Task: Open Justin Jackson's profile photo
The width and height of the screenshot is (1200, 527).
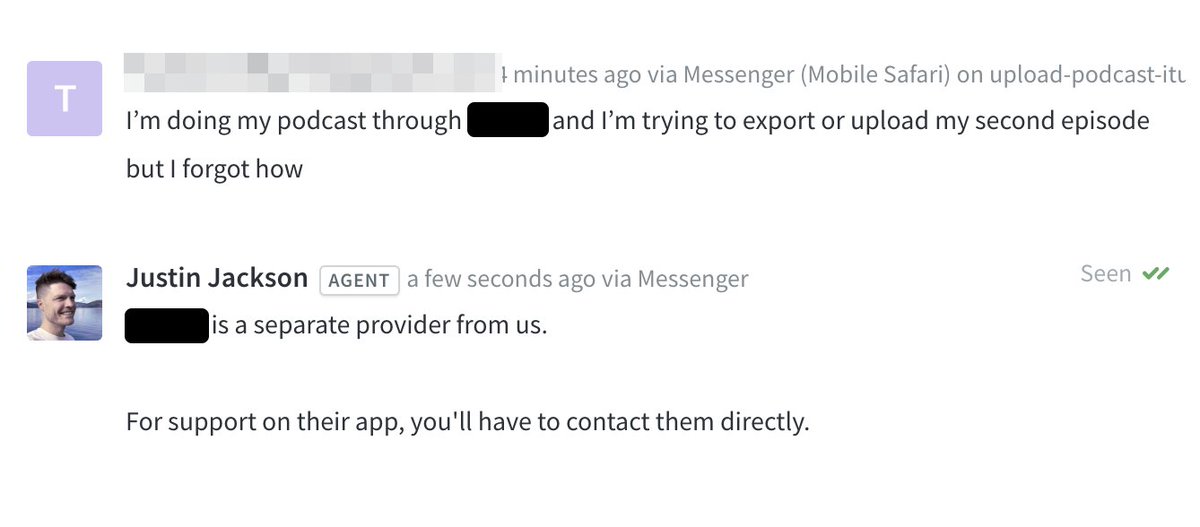Action: (64, 302)
